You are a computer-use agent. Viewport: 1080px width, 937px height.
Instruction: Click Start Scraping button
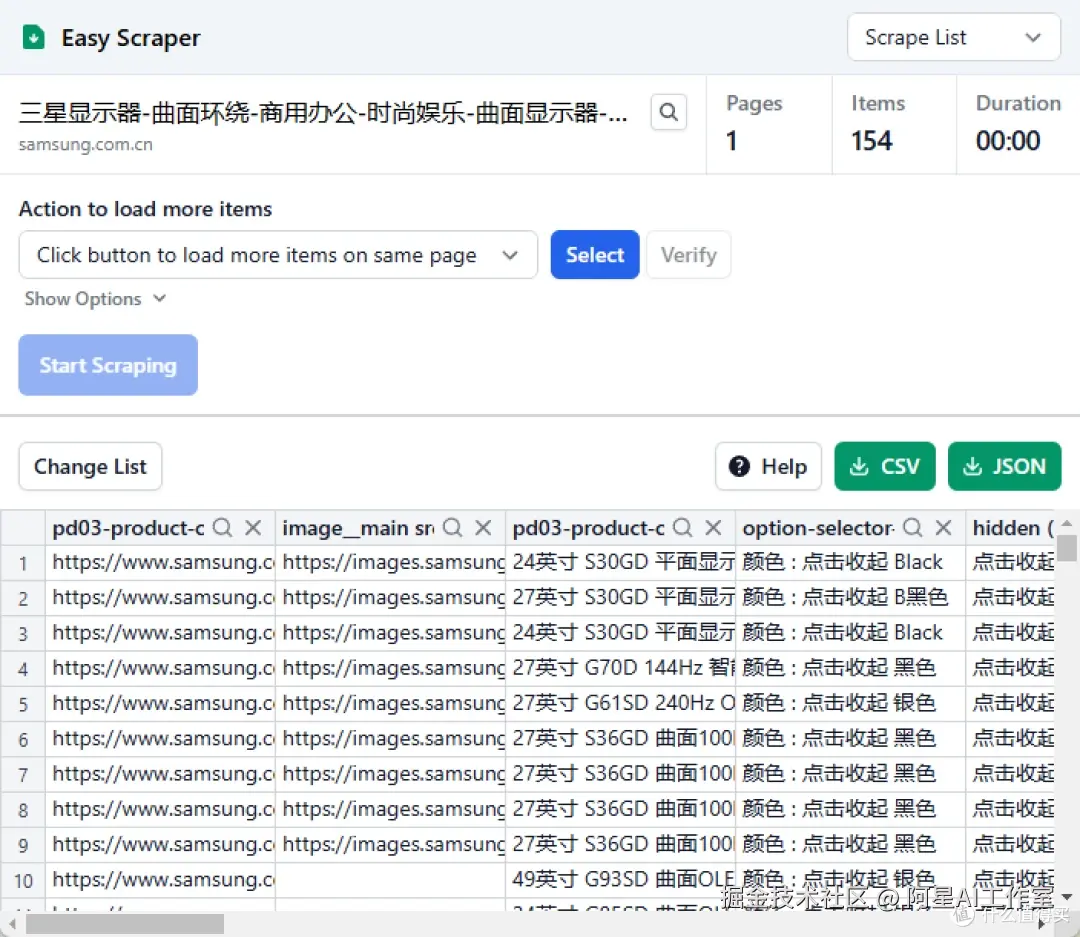point(108,365)
